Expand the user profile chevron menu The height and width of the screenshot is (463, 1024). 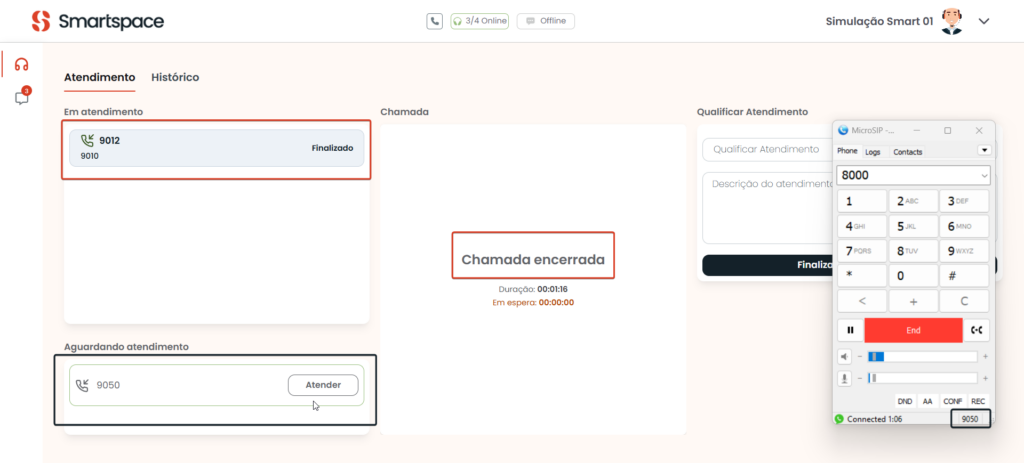coord(983,21)
